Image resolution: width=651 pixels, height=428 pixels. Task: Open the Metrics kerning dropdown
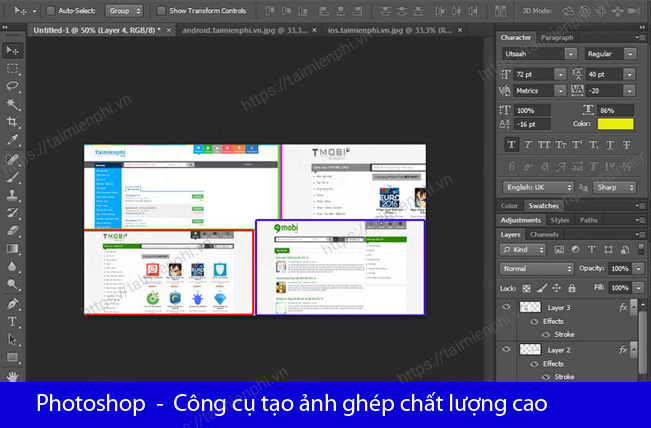pos(560,91)
